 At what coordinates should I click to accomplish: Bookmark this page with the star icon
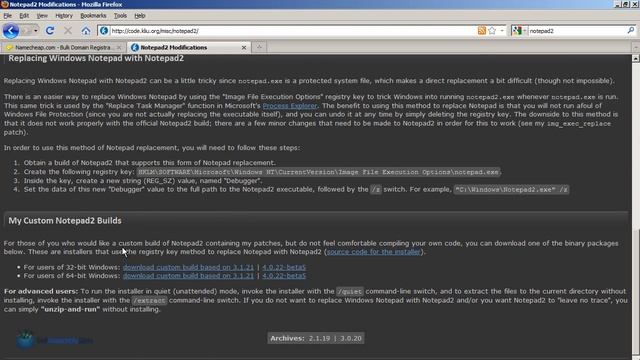(x=492, y=31)
